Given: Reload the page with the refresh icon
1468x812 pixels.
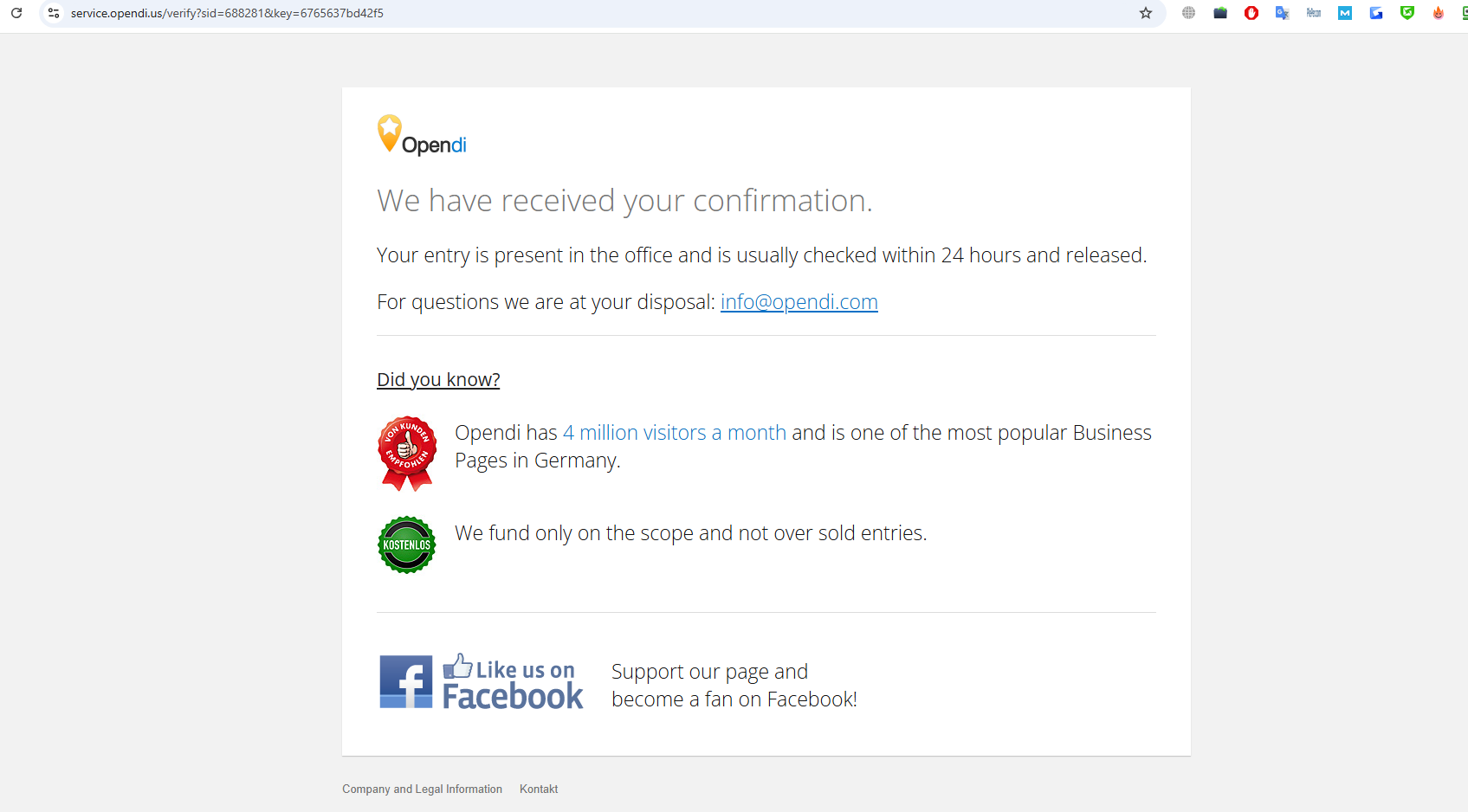Looking at the screenshot, I should point(16,13).
